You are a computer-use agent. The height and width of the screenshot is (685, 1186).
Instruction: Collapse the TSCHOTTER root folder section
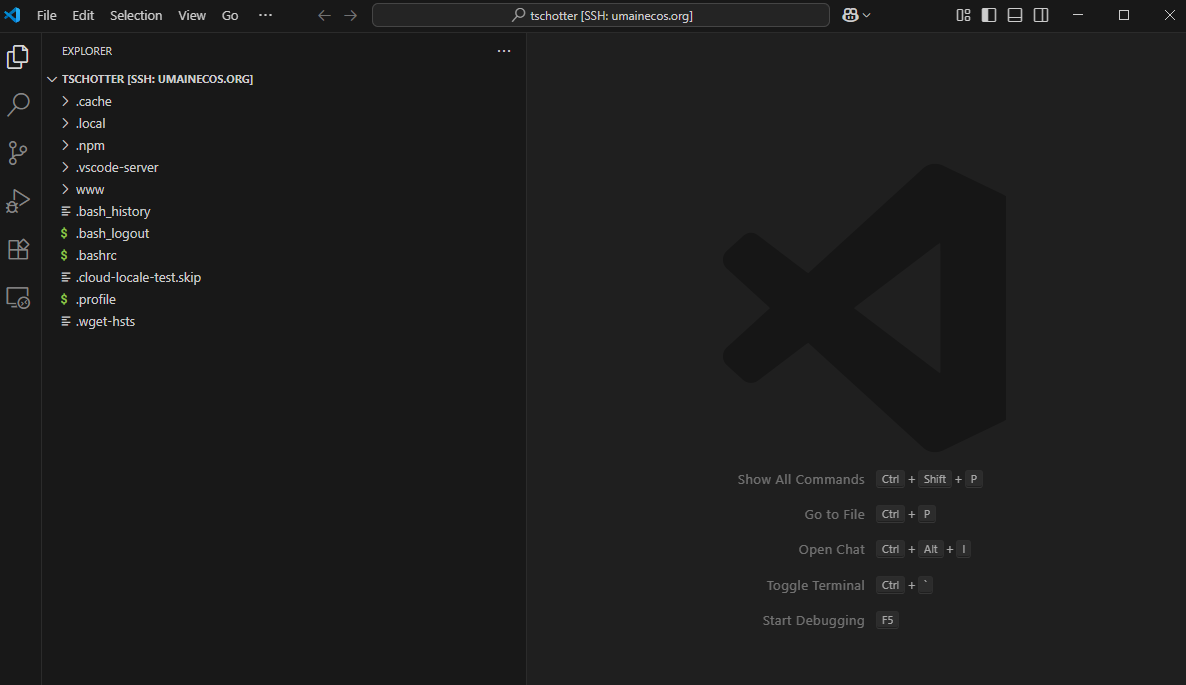coord(284,79)
